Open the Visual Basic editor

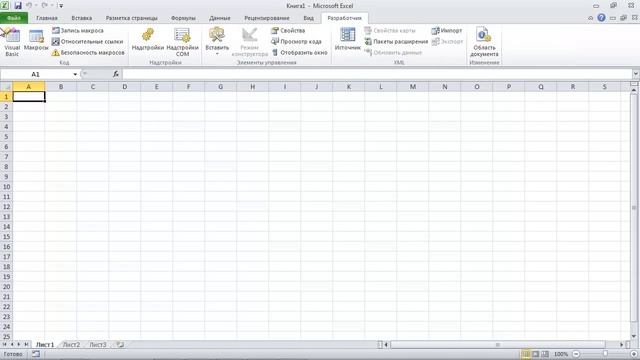pos(11,42)
